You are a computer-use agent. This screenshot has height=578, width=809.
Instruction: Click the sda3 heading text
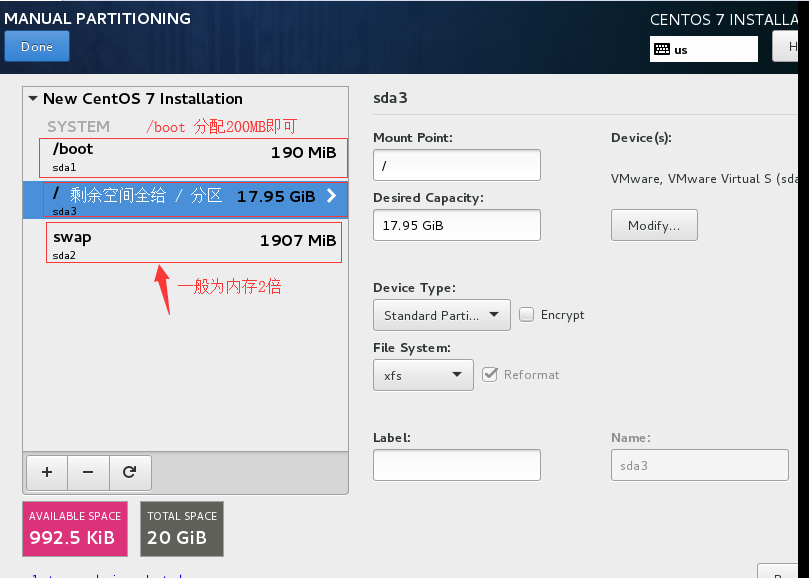point(390,98)
